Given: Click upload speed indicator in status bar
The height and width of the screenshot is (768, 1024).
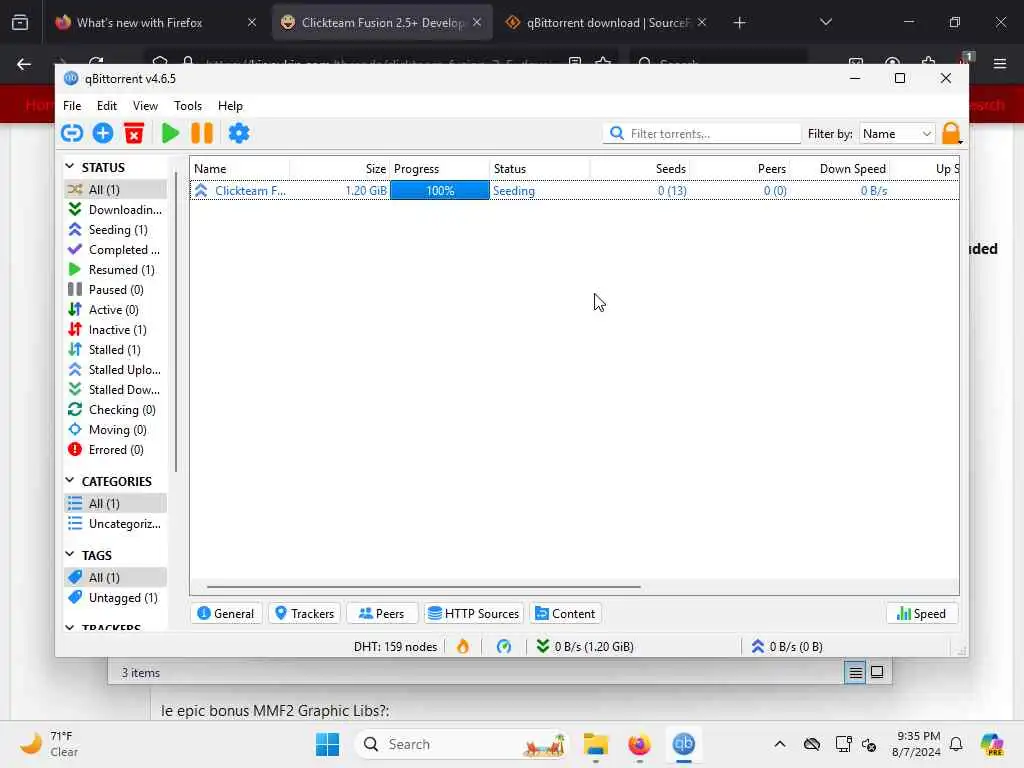Looking at the screenshot, I should (x=787, y=647).
